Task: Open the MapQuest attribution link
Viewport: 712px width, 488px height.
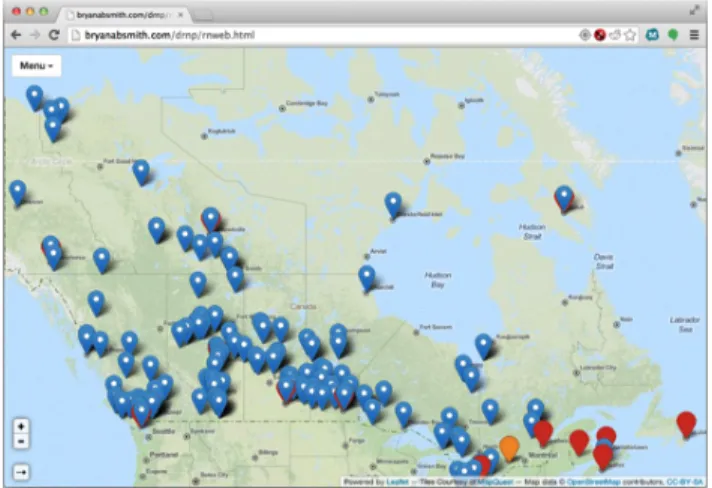Action: click(495, 482)
